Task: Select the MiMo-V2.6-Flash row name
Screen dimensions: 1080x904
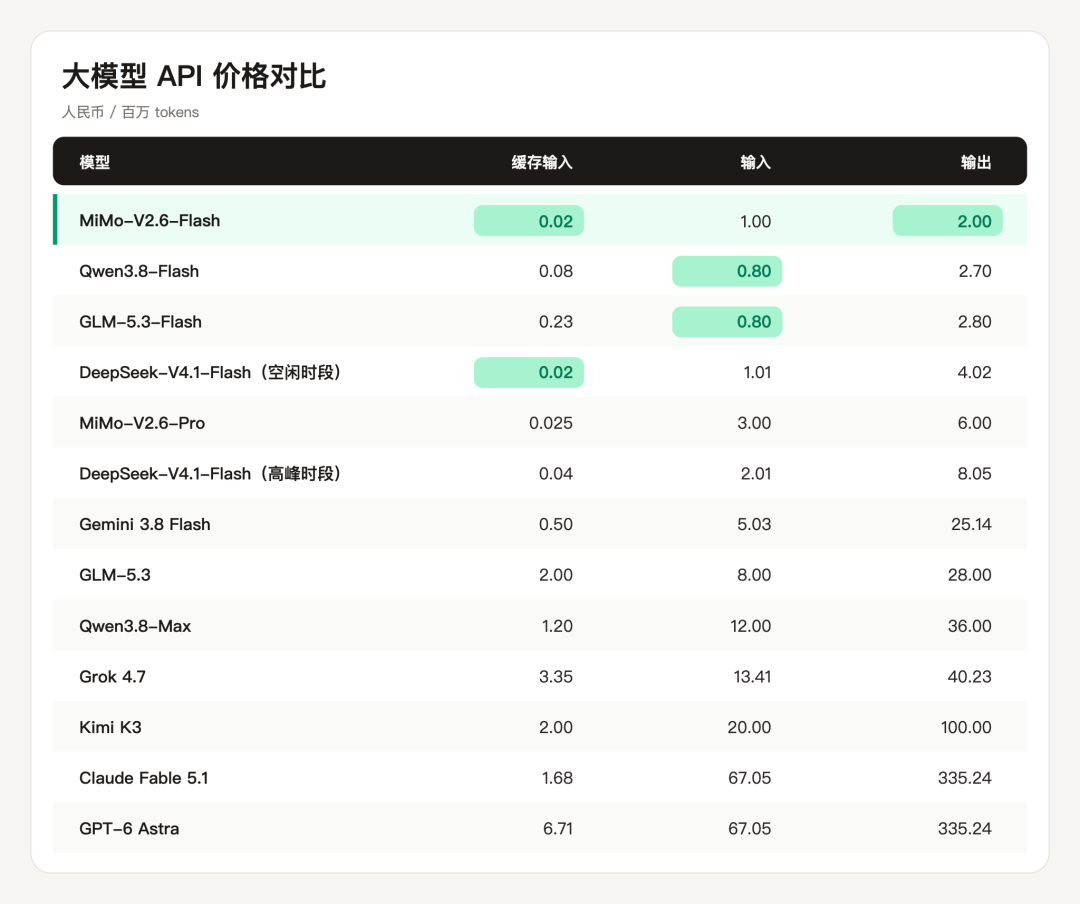Action: 149,220
